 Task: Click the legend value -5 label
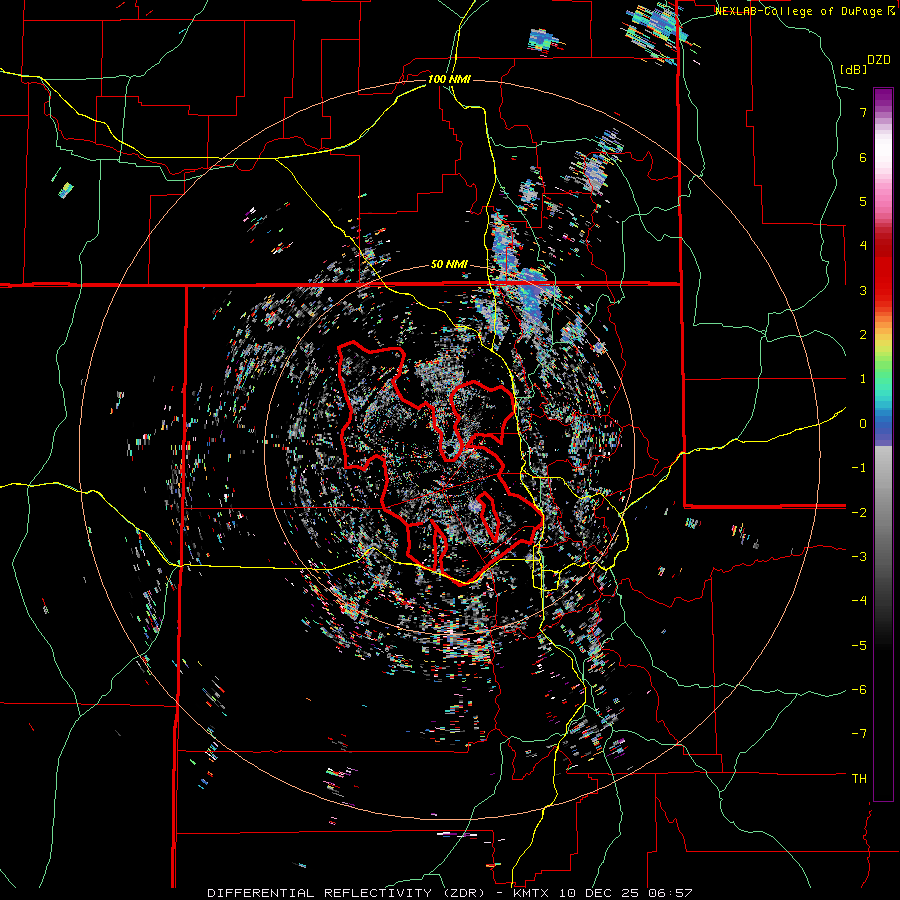point(859,645)
